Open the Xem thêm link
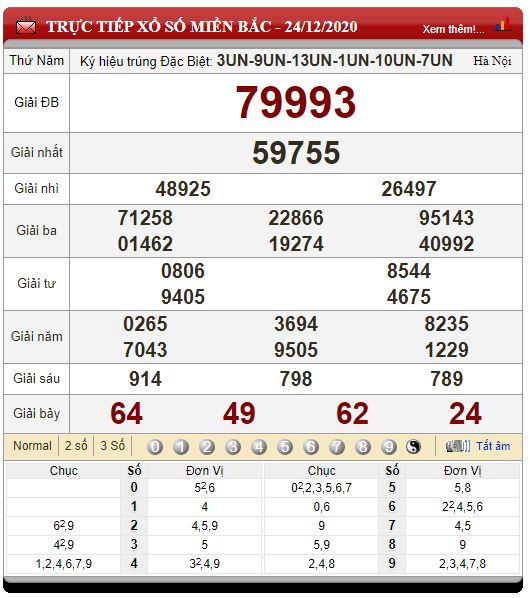 point(453,29)
